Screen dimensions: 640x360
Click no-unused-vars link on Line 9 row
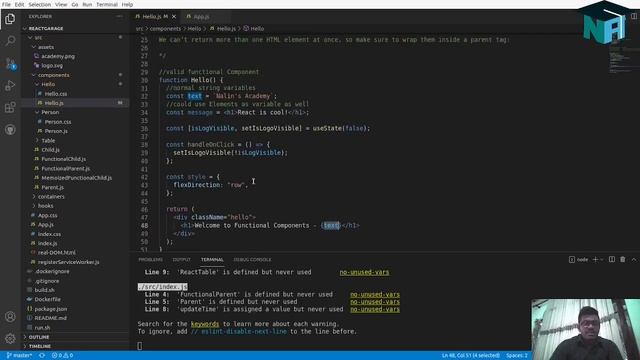[364, 272]
